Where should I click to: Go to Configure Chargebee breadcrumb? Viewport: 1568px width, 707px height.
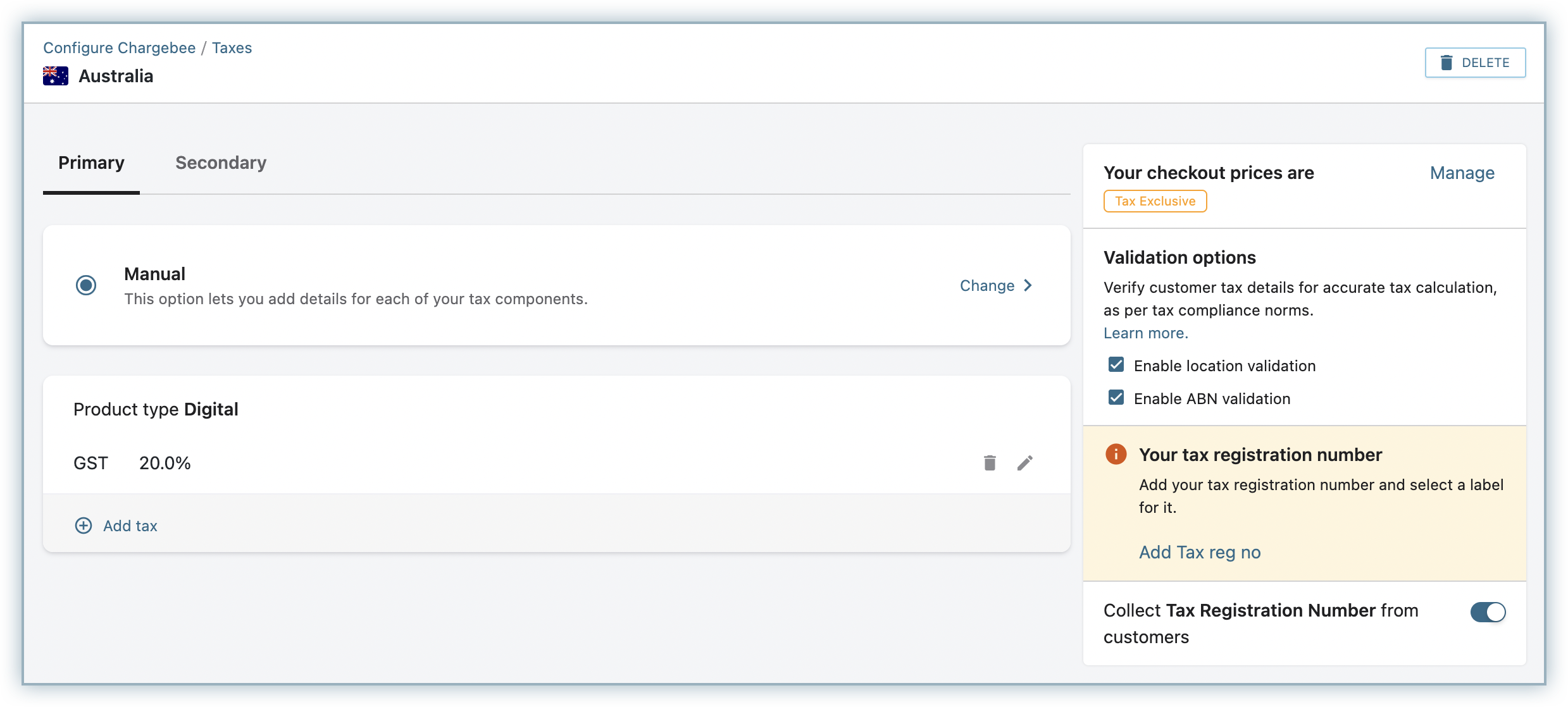(x=120, y=48)
